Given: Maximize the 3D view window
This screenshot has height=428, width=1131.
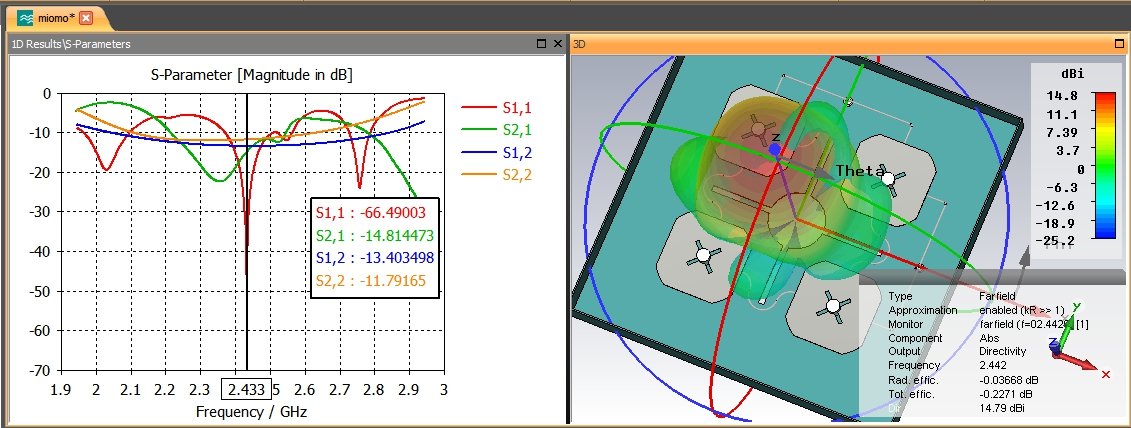Looking at the screenshot, I should (x=1120, y=44).
